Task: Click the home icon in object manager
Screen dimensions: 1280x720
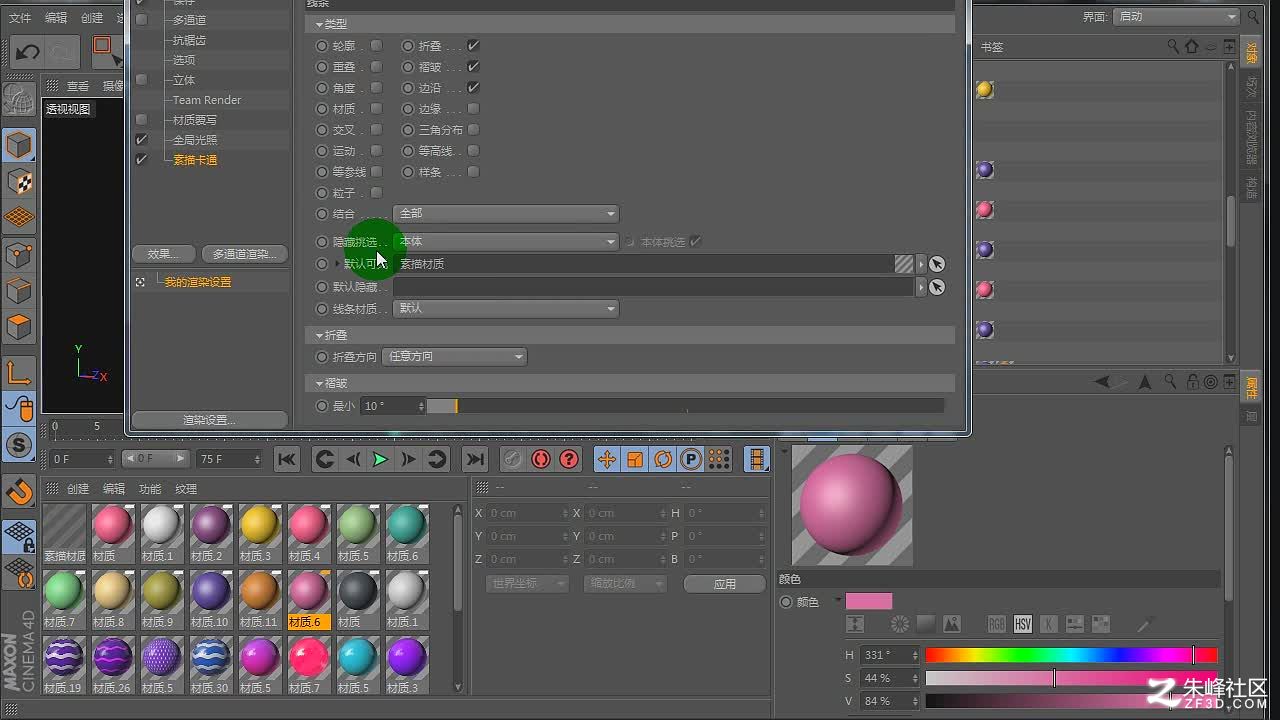Action: (1191, 46)
